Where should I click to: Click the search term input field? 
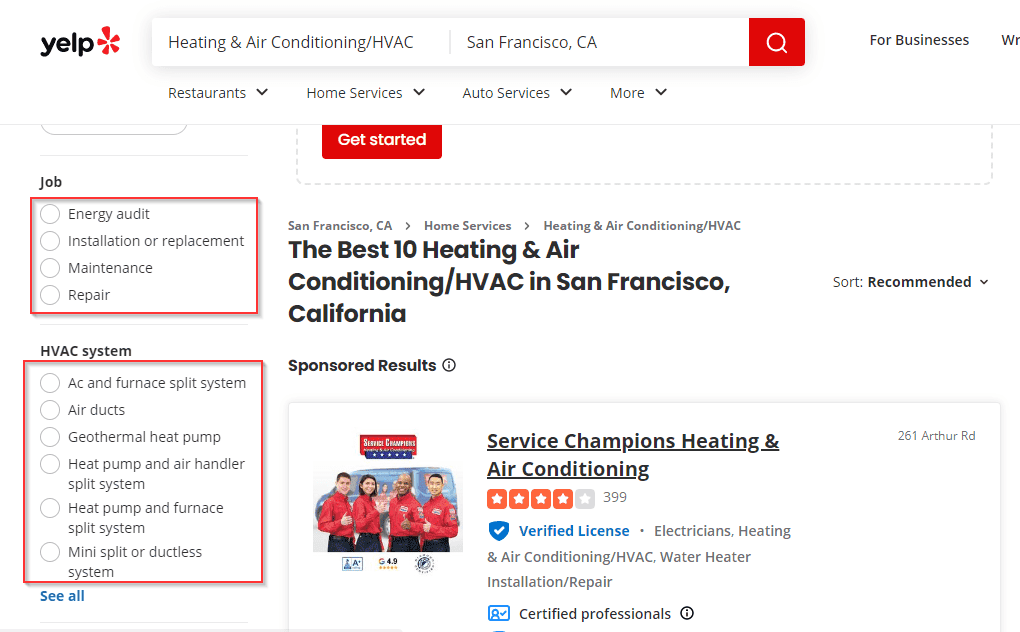[x=301, y=42]
